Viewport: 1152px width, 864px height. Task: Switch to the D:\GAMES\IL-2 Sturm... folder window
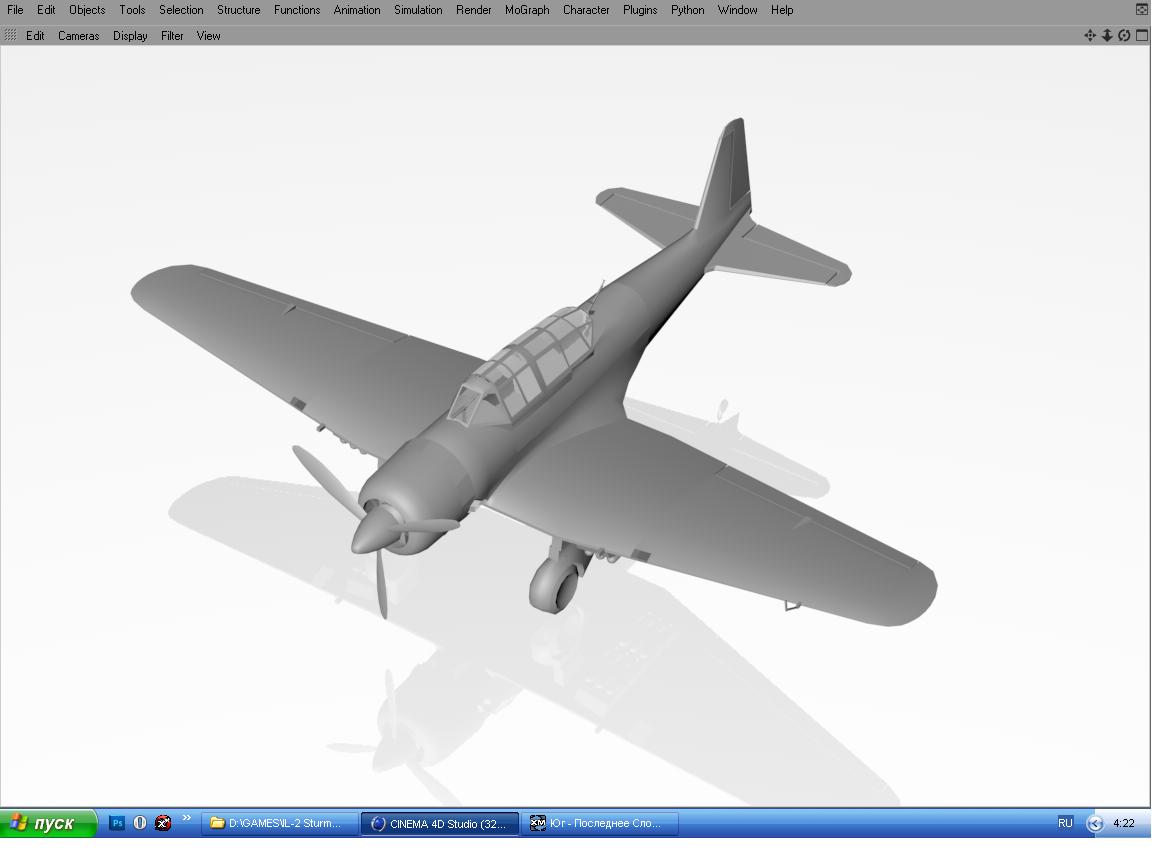click(x=279, y=823)
